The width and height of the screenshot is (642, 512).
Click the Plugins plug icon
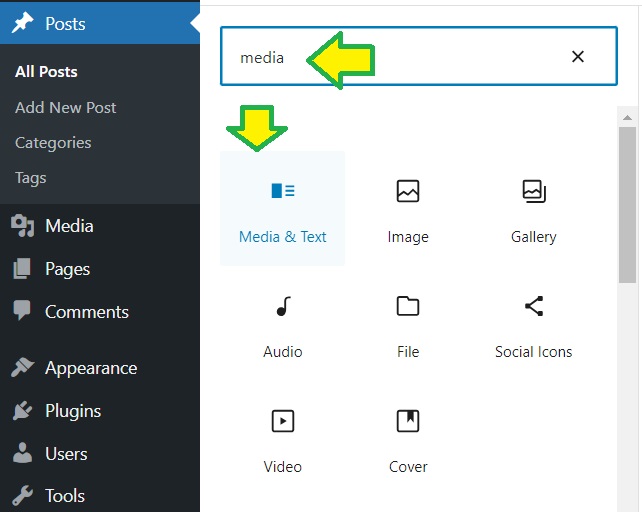click(x=23, y=411)
